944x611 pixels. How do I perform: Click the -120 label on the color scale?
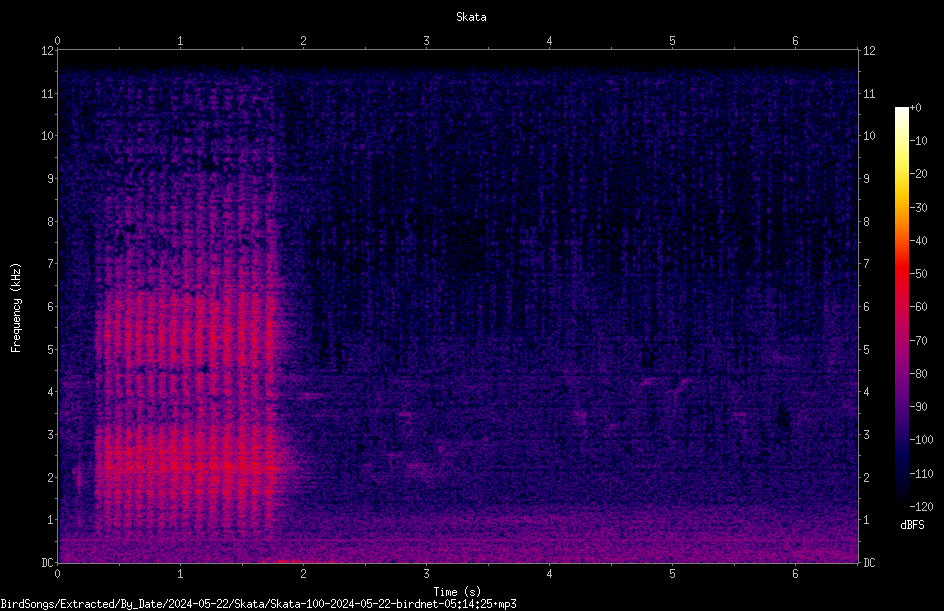[x=921, y=506]
